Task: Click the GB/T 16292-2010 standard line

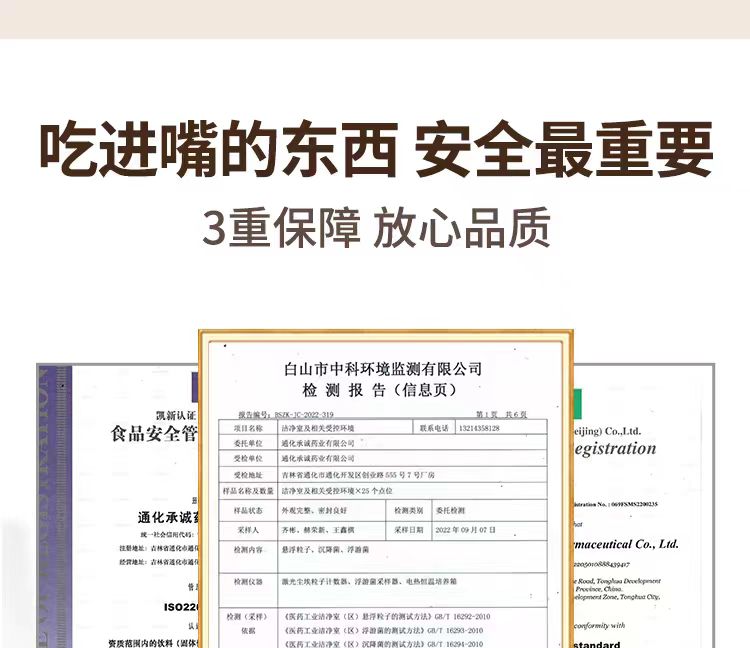Action: coord(387,617)
